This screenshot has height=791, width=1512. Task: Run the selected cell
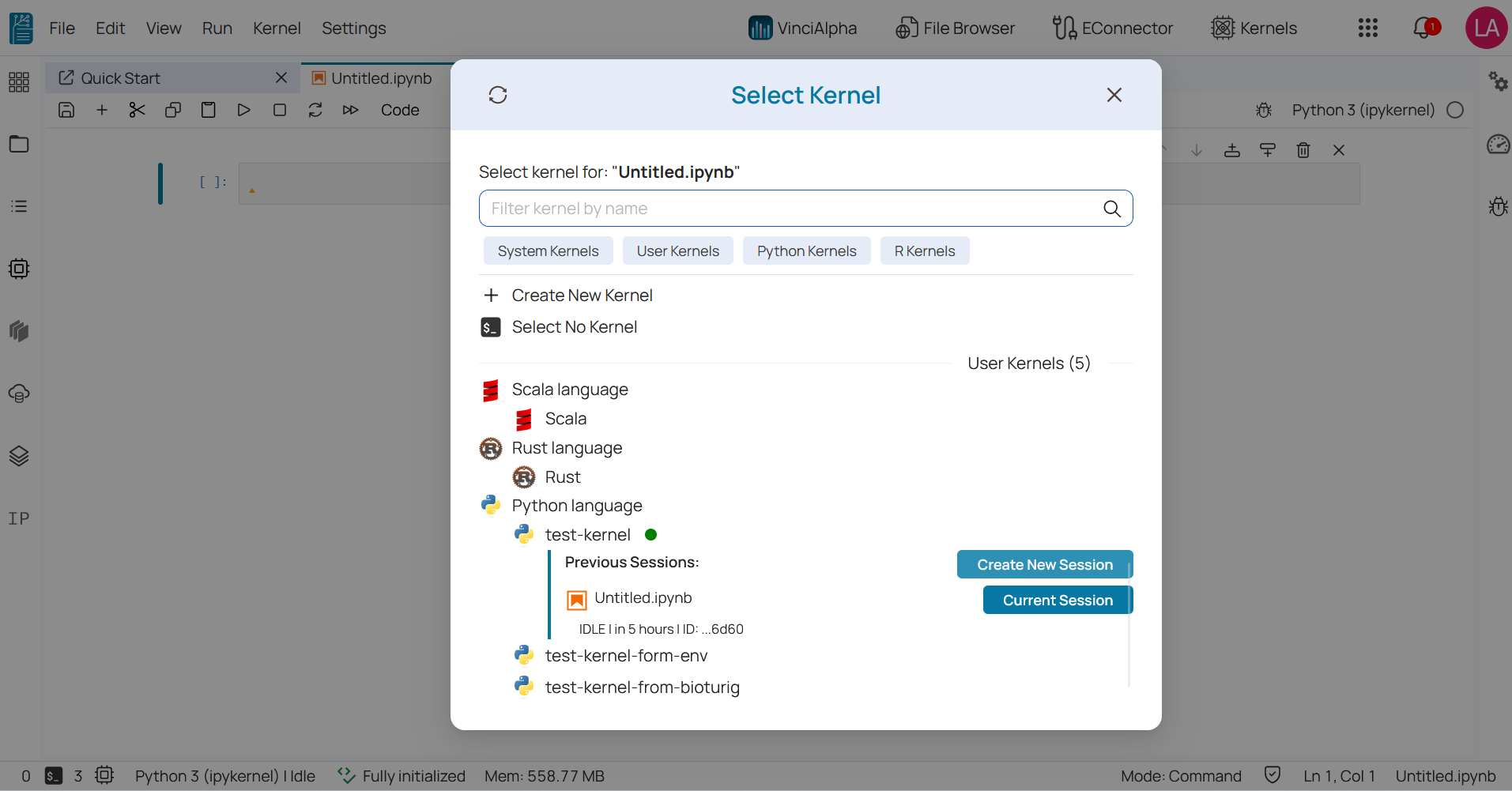(x=244, y=110)
